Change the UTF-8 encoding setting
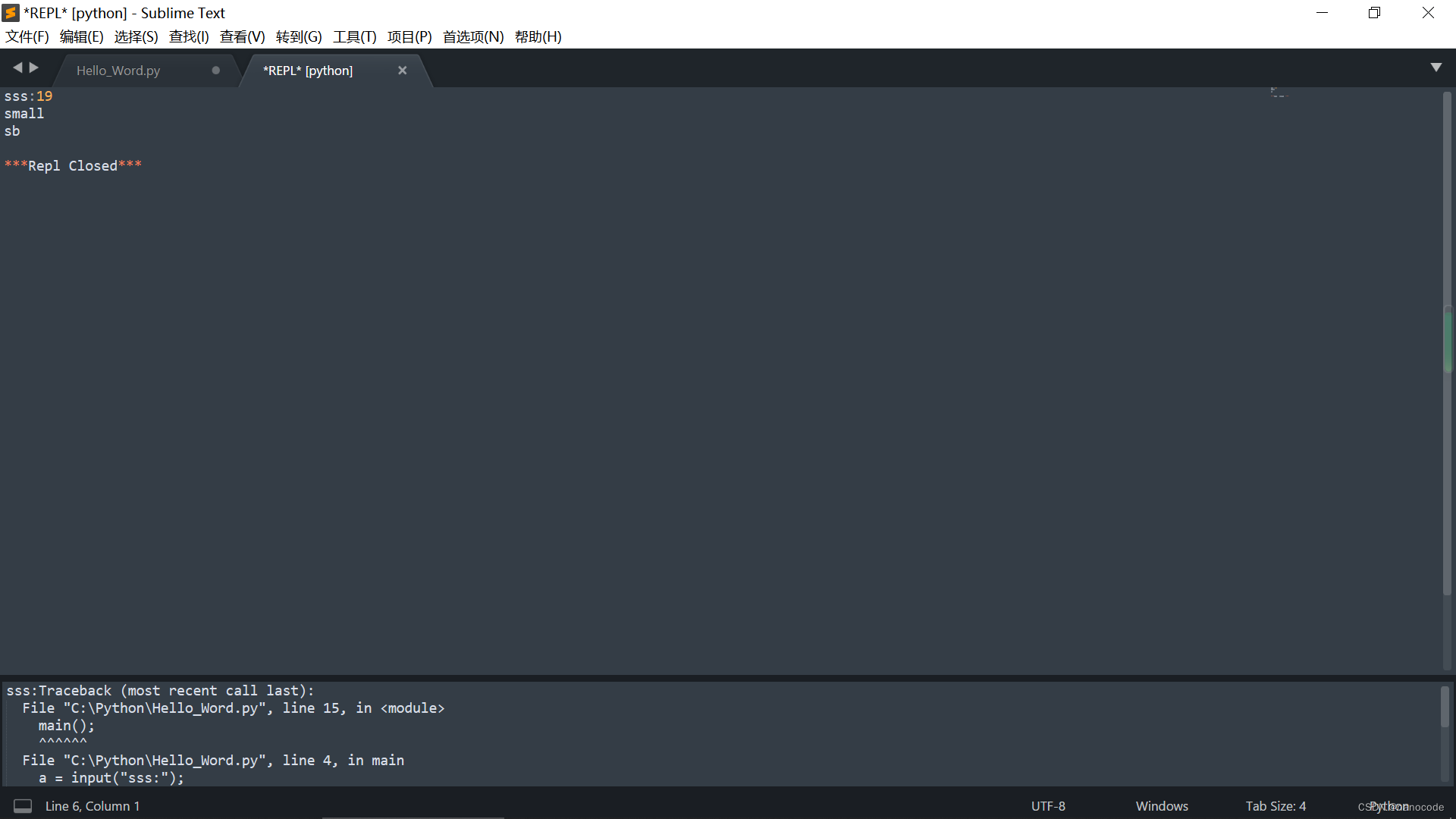Viewport: 1456px width, 819px height. click(x=1048, y=806)
